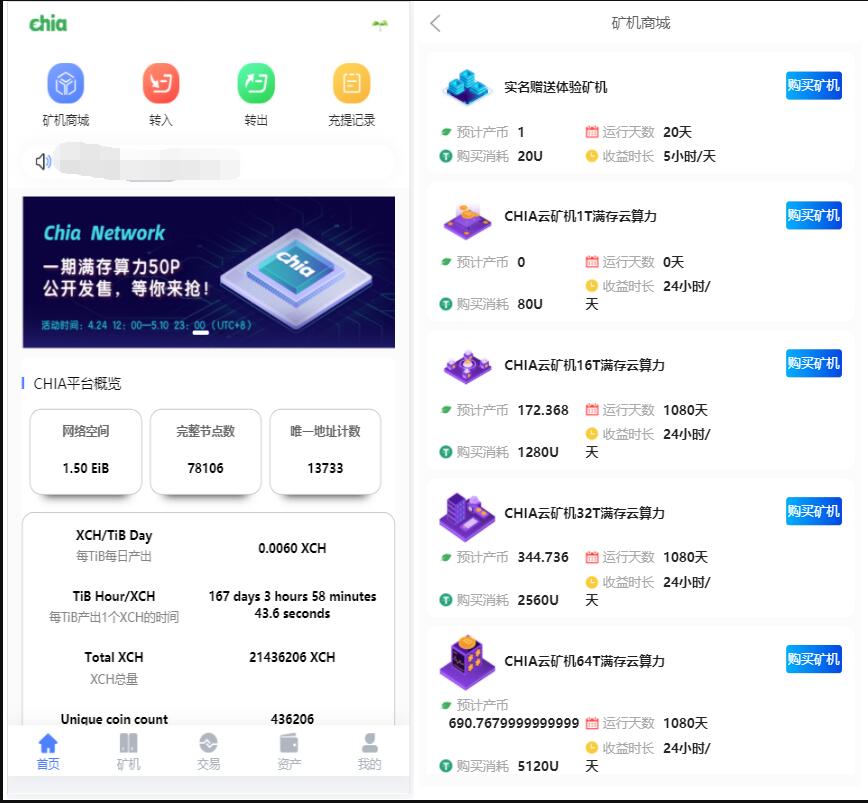Click the 20U purchase cost value
Screen dimensions: 868x803
click(530, 156)
